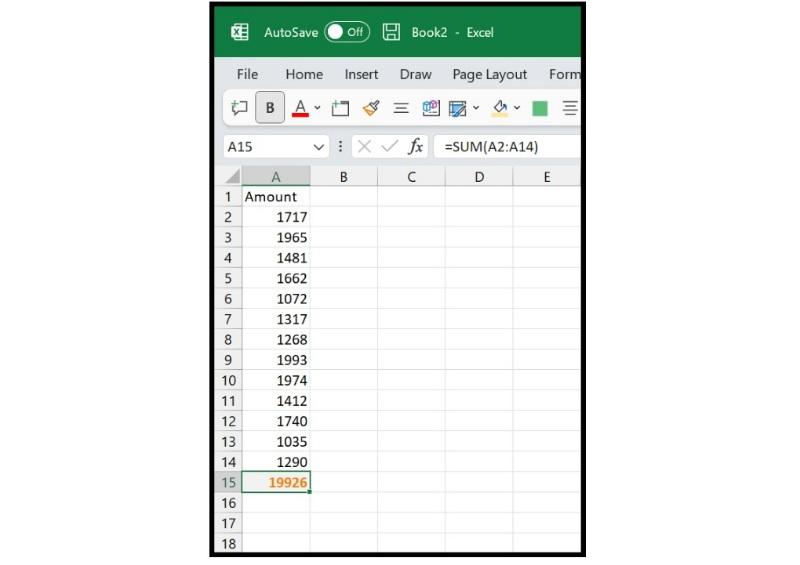800x565 pixels.
Task: Click the align icon at the toolbar edge
Action: click(570, 108)
